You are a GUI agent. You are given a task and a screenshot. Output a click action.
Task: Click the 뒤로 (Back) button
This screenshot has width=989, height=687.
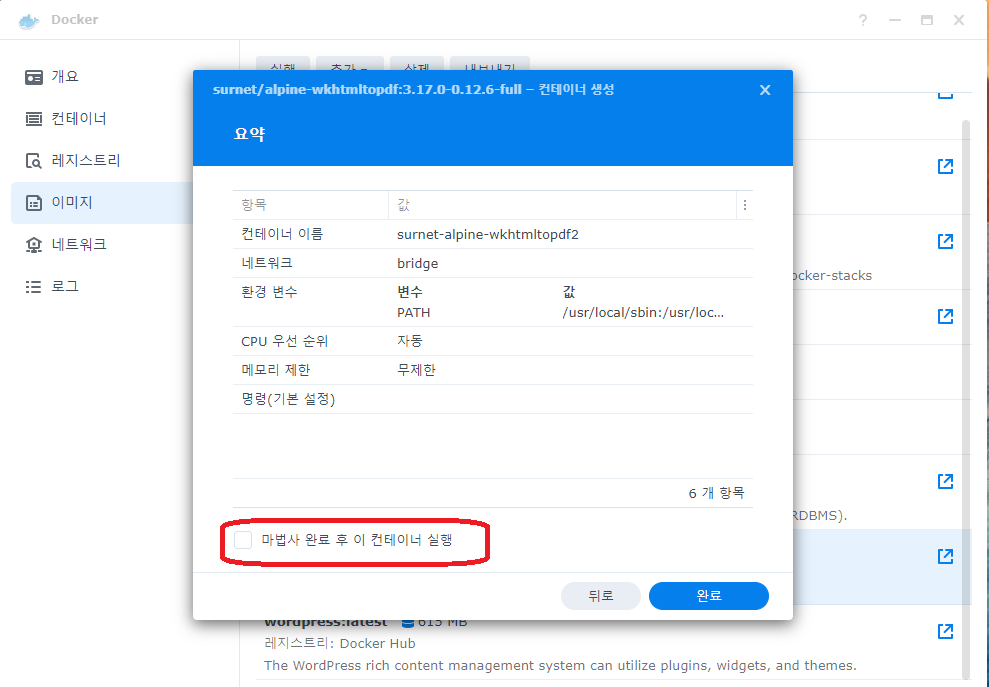point(600,596)
